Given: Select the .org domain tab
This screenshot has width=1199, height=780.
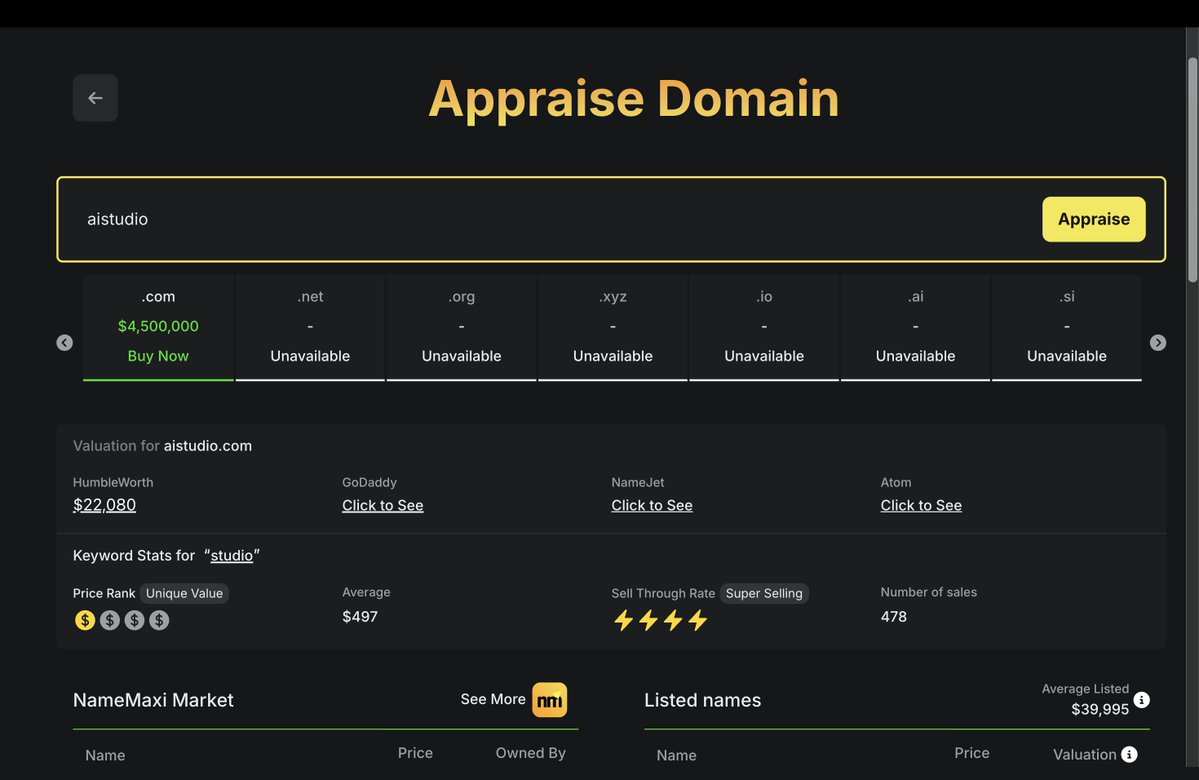Looking at the screenshot, I should [461, 327].
